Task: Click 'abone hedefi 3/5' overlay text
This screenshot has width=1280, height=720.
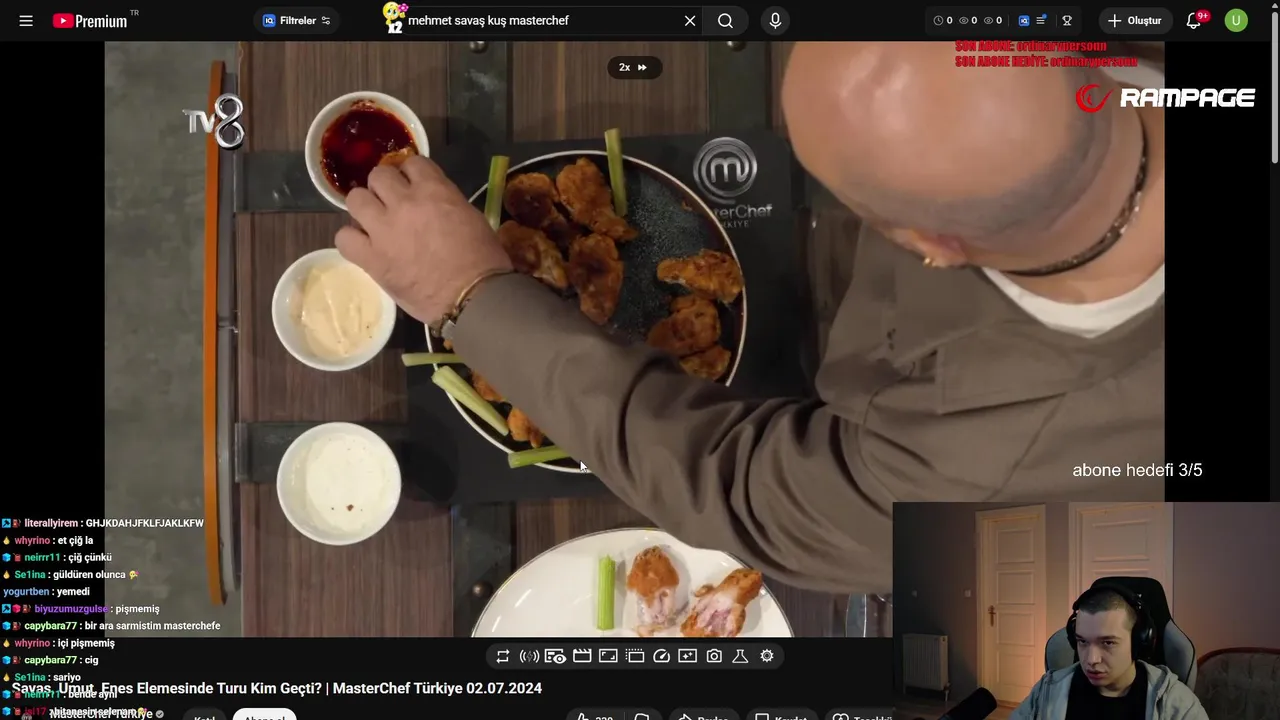Action: 1137,470
